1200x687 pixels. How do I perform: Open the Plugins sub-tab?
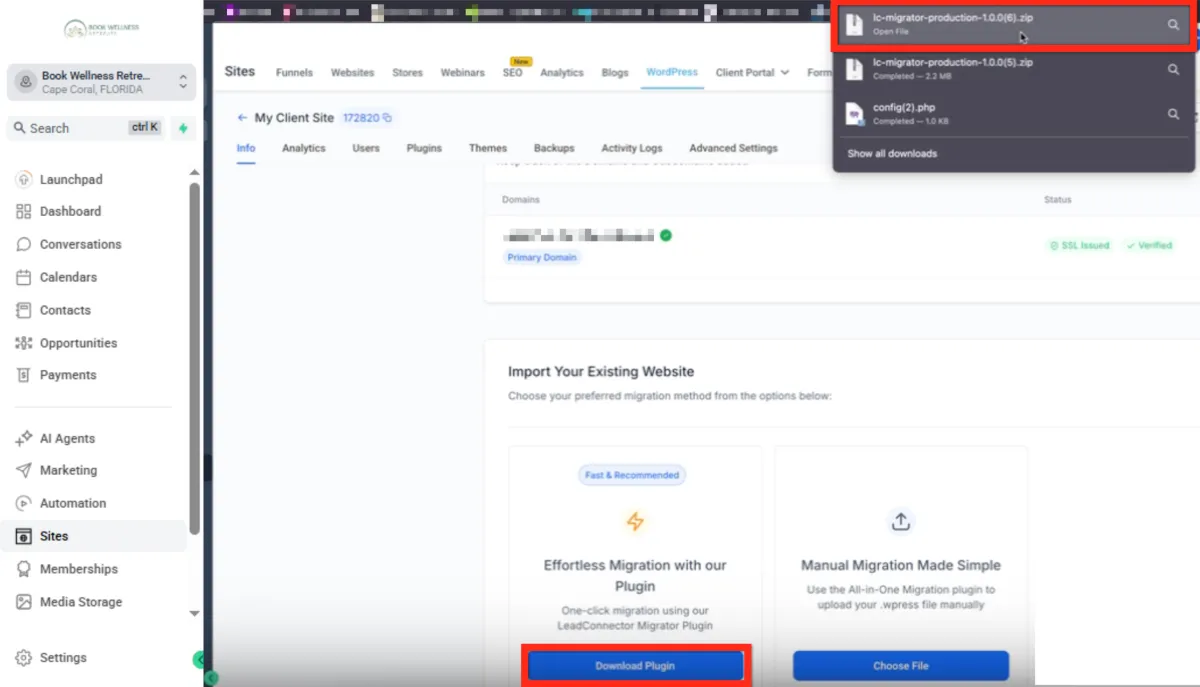point(424,148)
